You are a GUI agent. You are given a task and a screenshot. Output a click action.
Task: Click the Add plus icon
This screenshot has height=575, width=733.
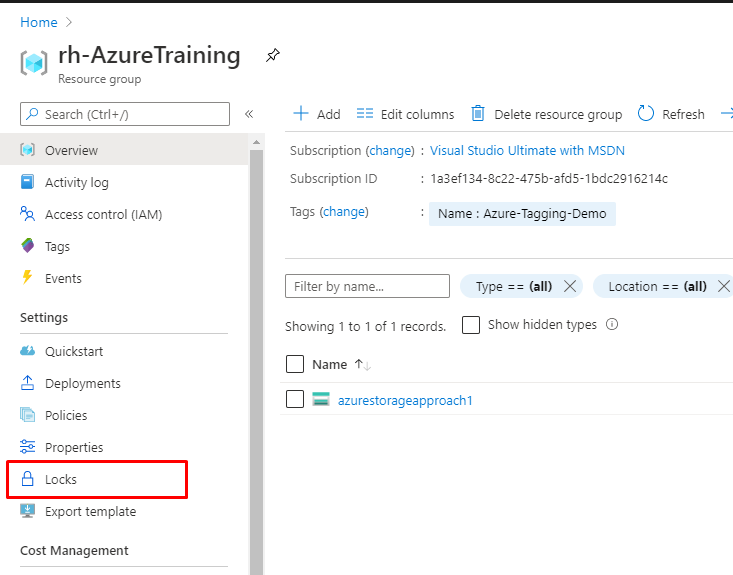click(301, 114)
